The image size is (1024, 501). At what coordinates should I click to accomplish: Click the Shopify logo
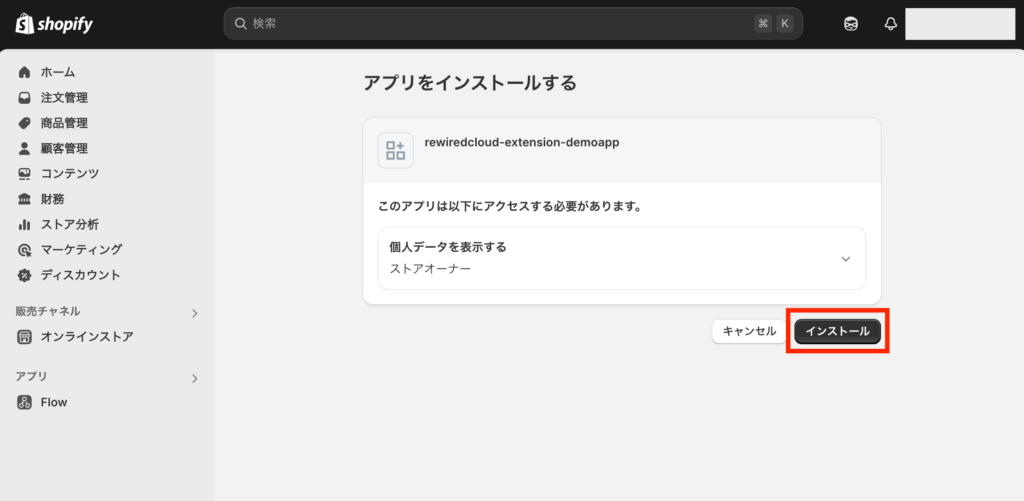(54, 24)
